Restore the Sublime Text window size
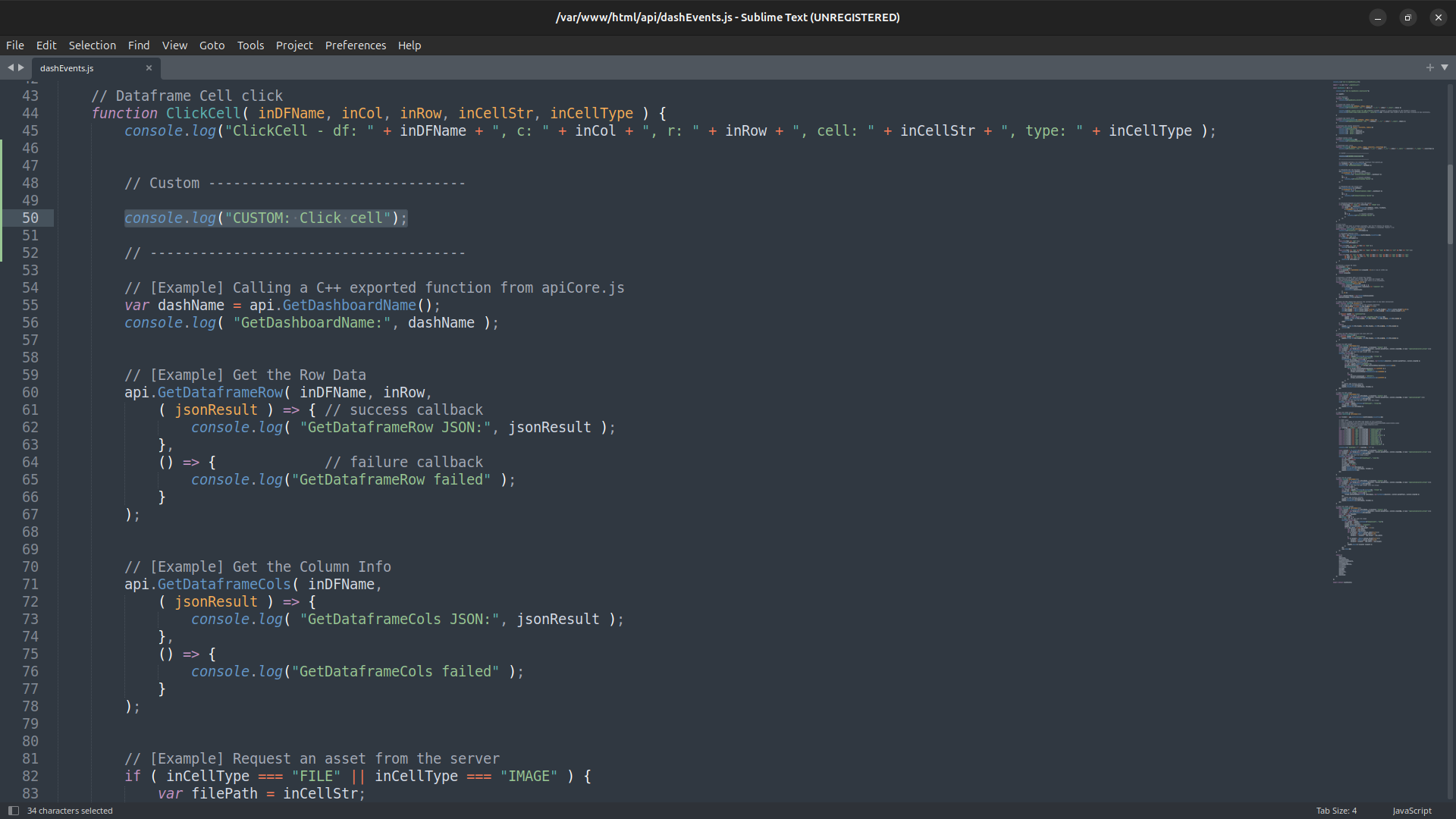This screenshot has height=819, width=1456. 1408,17
